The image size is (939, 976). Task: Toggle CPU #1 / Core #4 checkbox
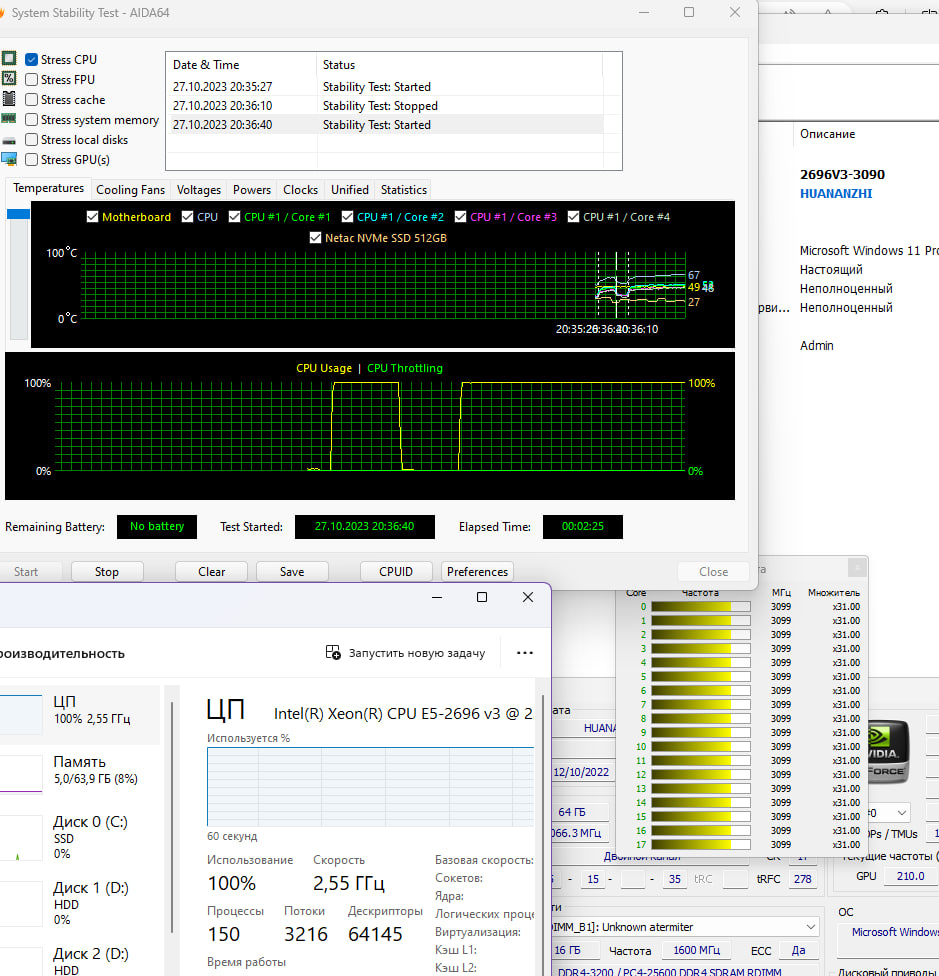tap(573, 217)
